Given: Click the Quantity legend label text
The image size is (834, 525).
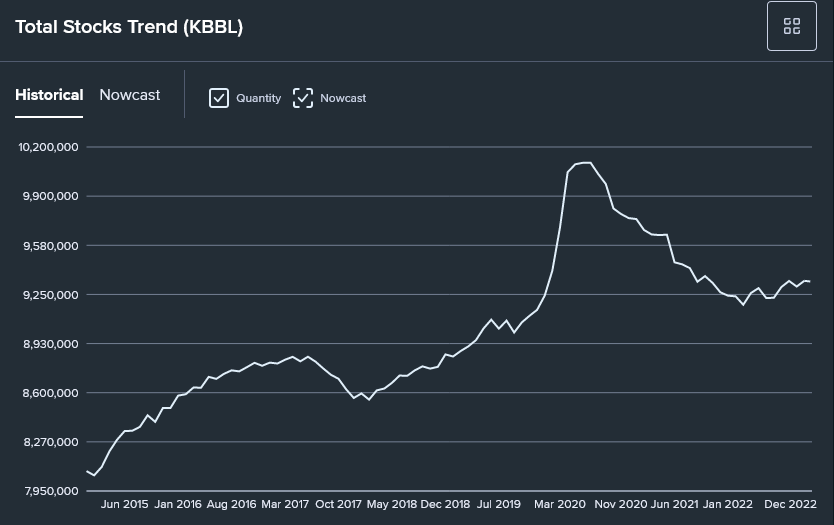Looking at the screenshot, I should pyautogui.click(x=258, y=98).
